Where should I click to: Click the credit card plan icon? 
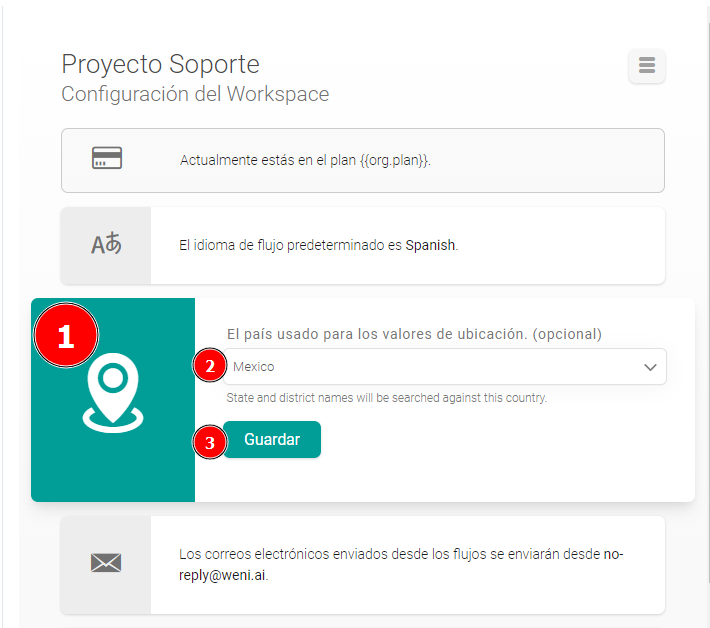pyautogui.click(x=107, y=159)
